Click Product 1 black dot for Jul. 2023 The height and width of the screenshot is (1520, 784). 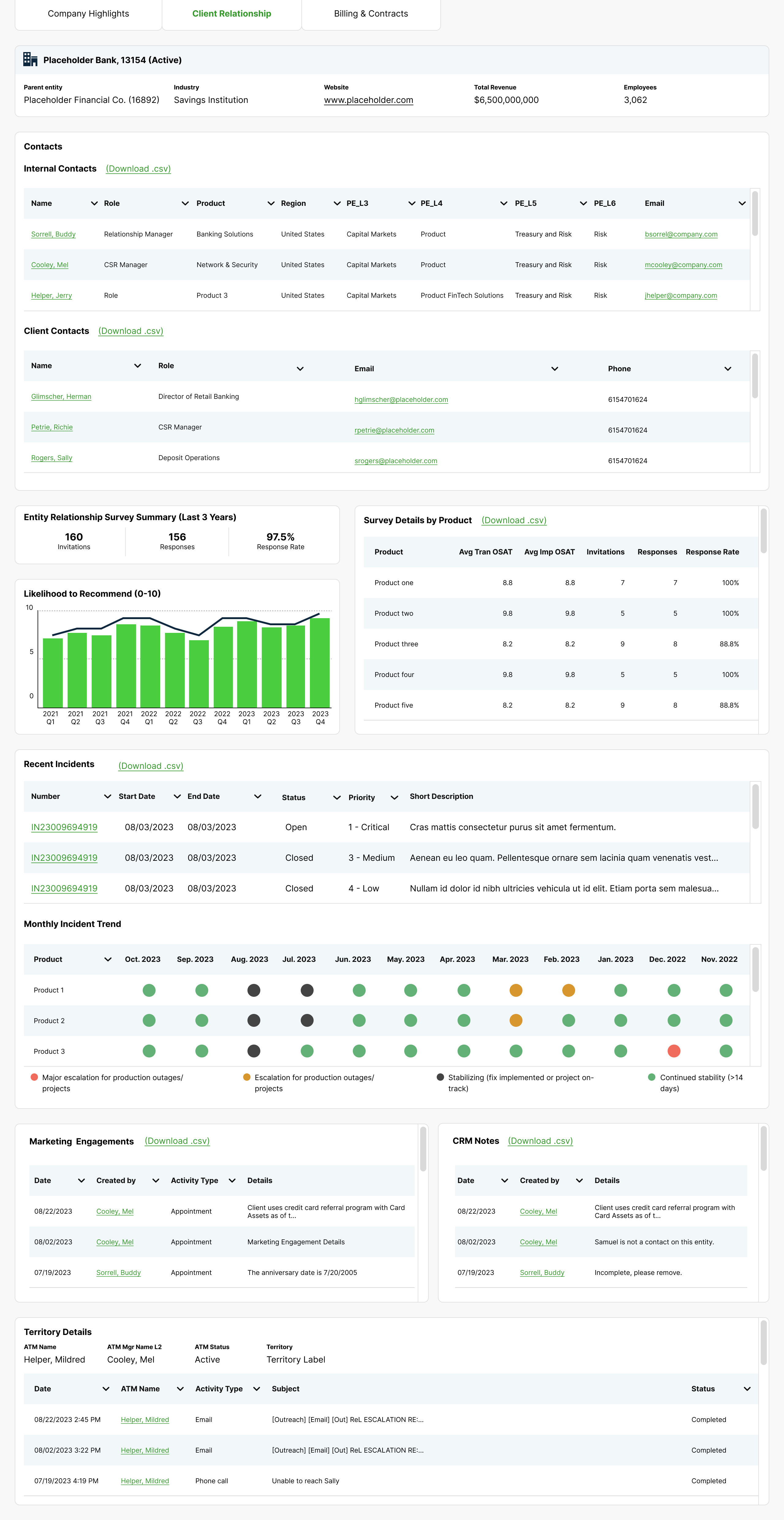(x=307, y=990)
